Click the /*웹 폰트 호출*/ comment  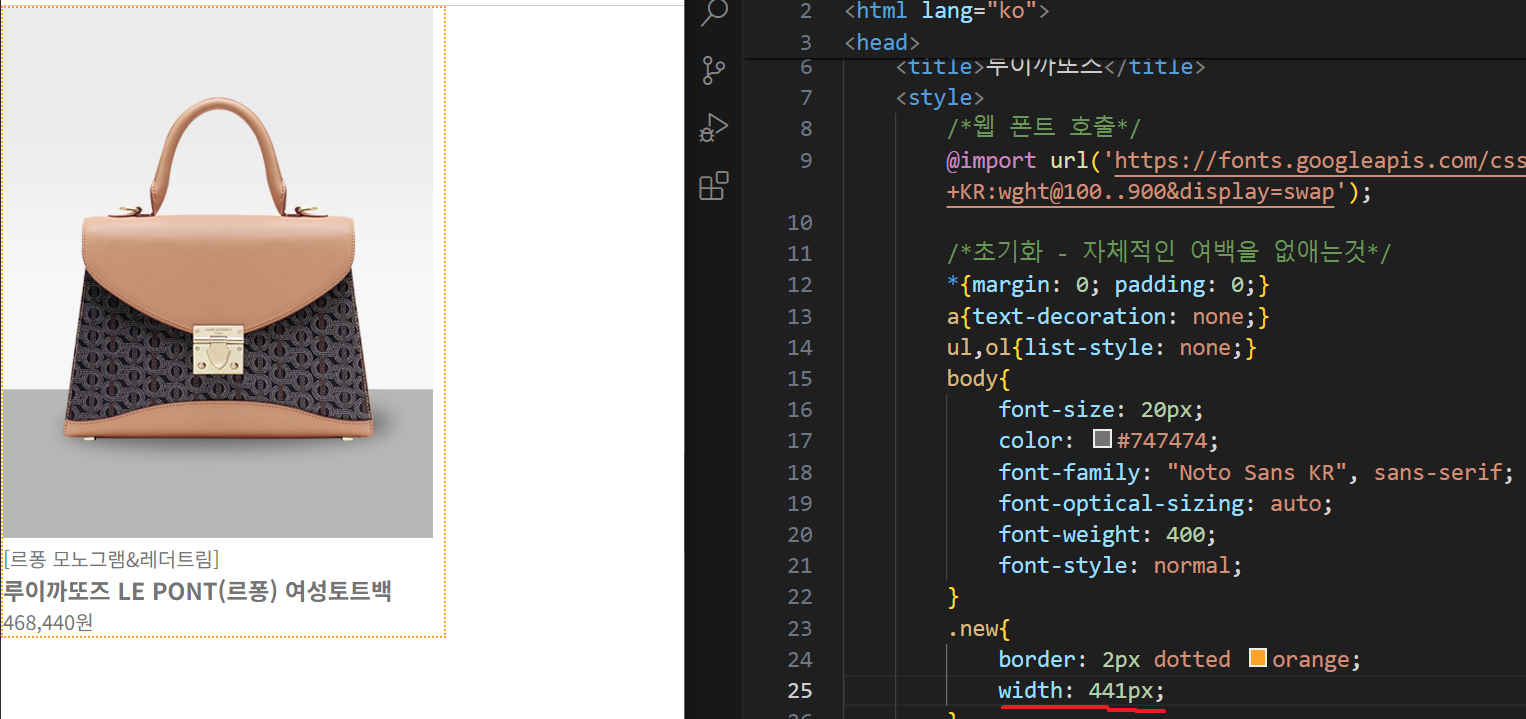(x=1044, y=129)
